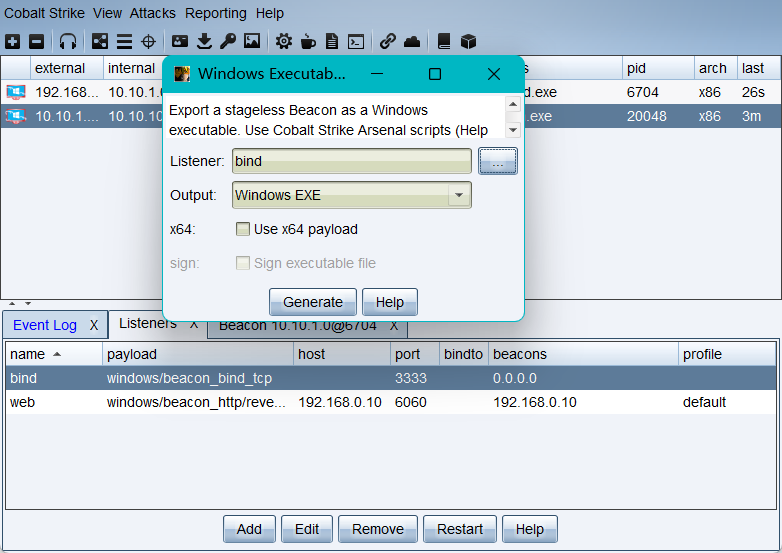Click the external column header in sessions table
Viewport: 782px width, 553px height.
pos(67,68)
